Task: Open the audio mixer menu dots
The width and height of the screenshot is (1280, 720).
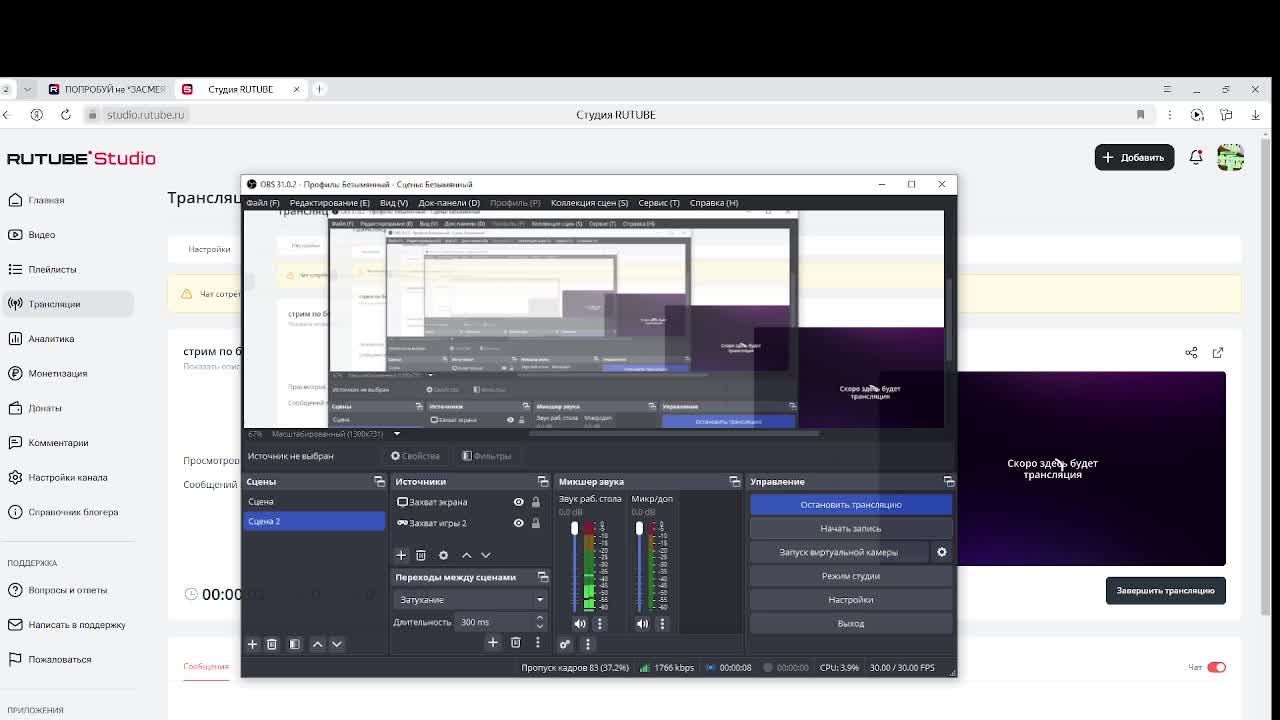Action: [588, 644]
